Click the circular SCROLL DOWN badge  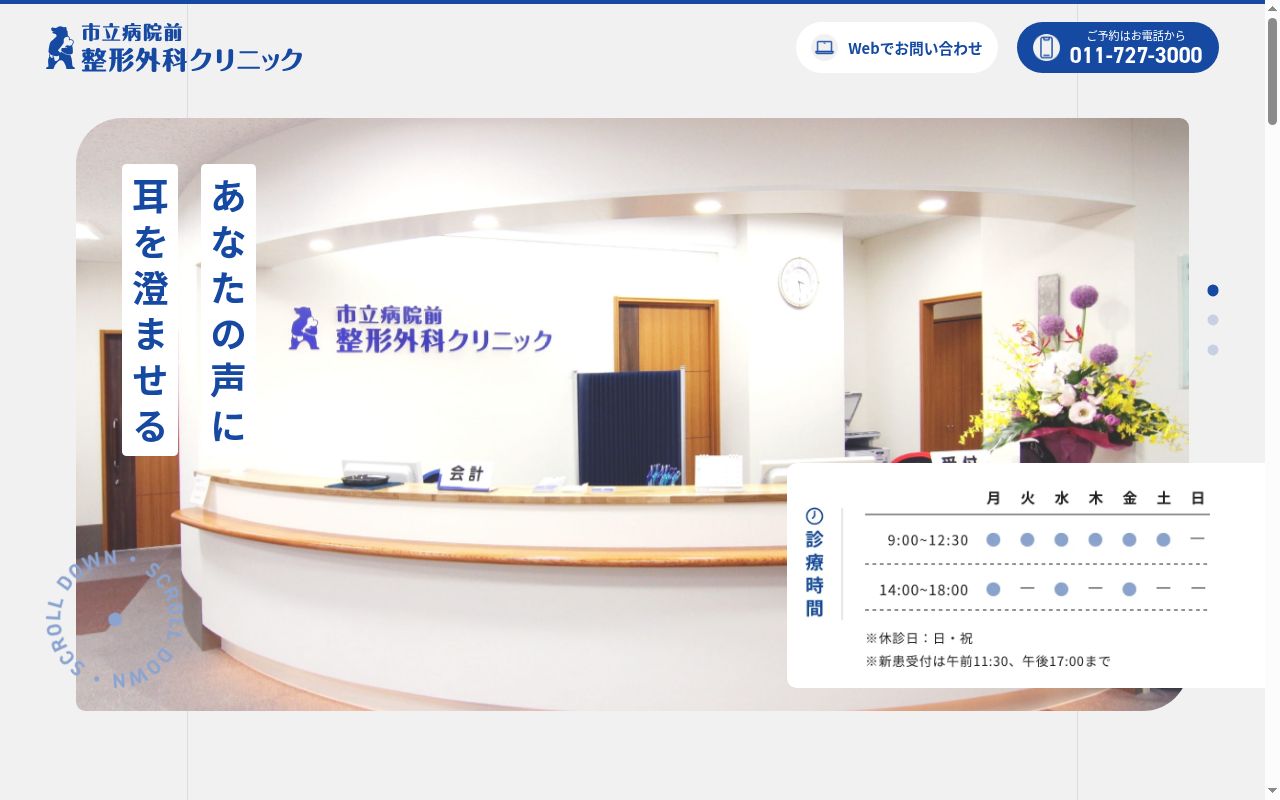[115, 619]
